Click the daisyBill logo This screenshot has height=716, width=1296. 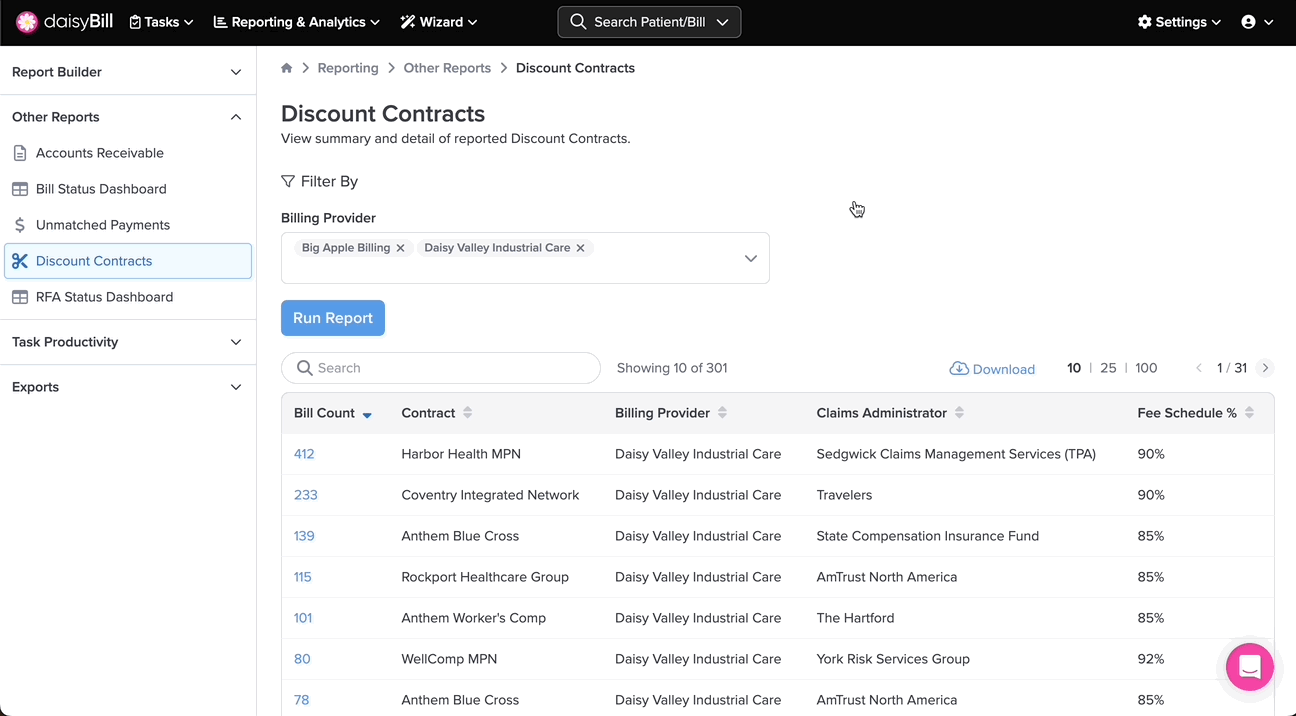click(65, 22)
